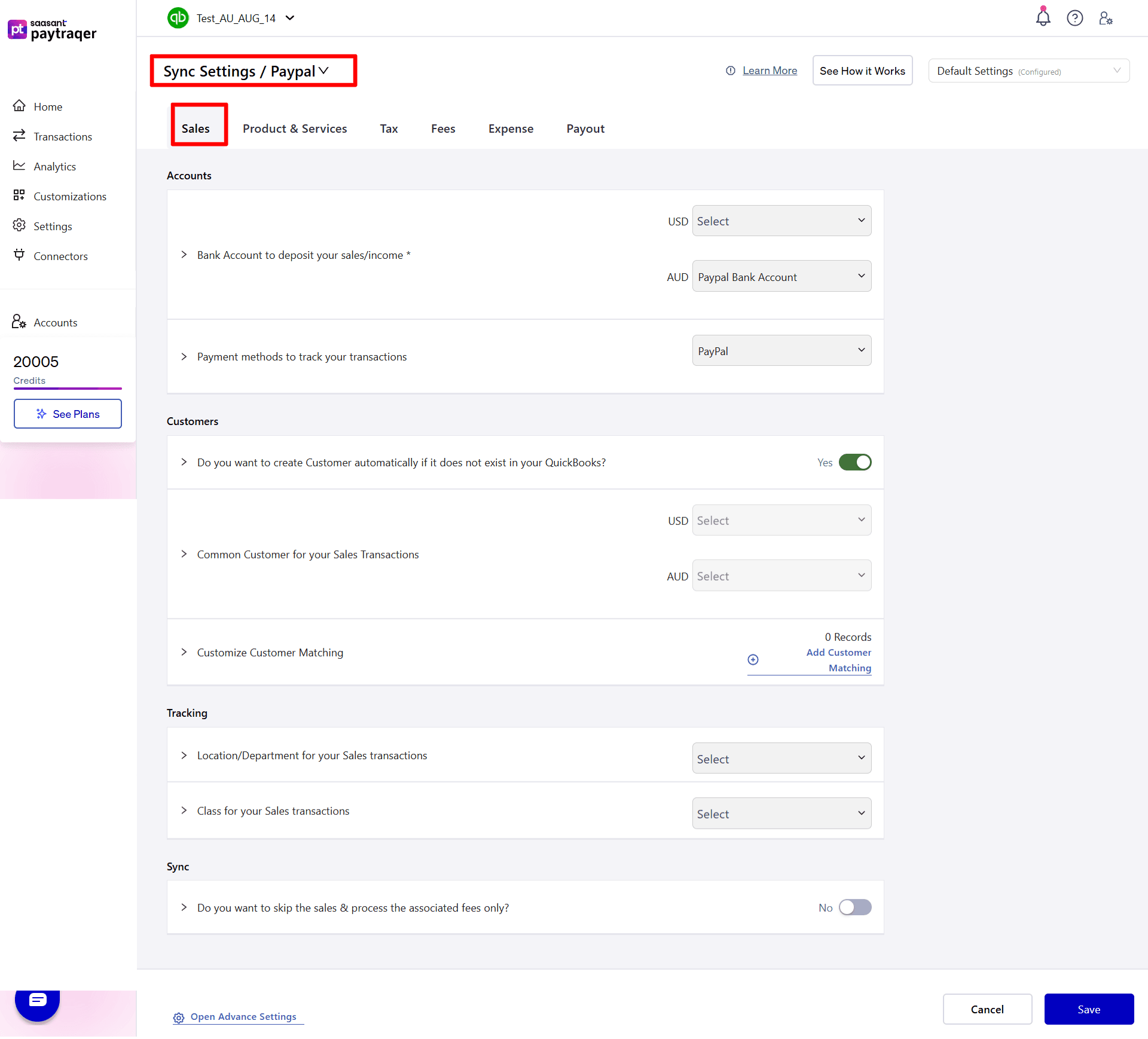
Task: Open the chat support bubble
Action: coord(37,1006)
